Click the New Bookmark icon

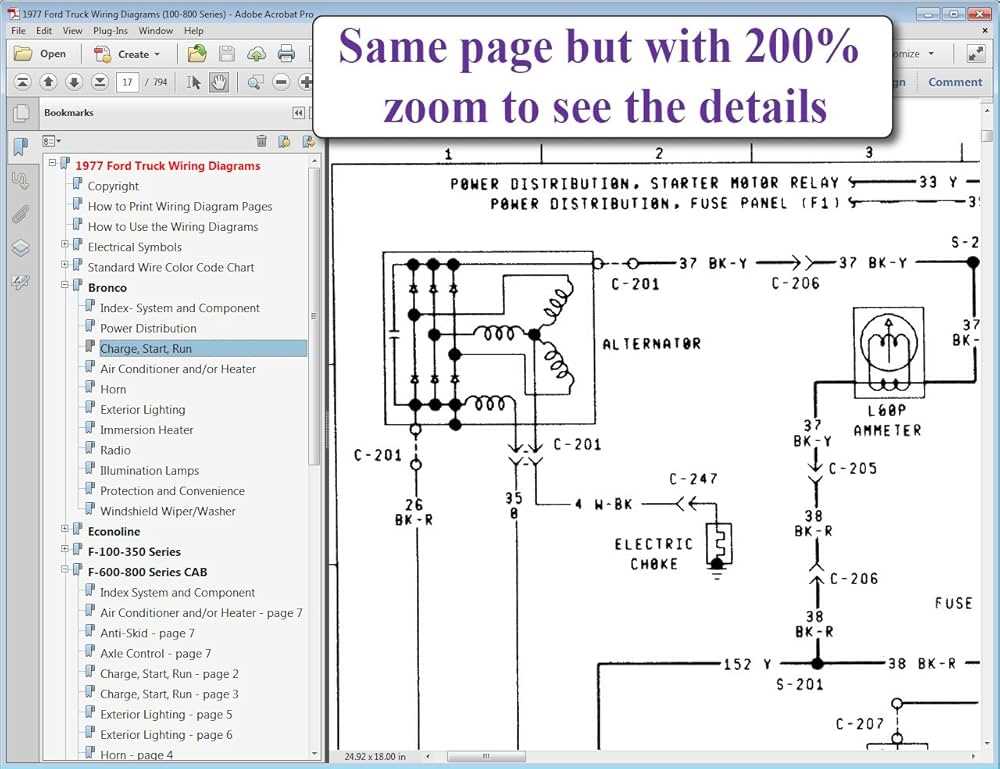click(284, 141)
